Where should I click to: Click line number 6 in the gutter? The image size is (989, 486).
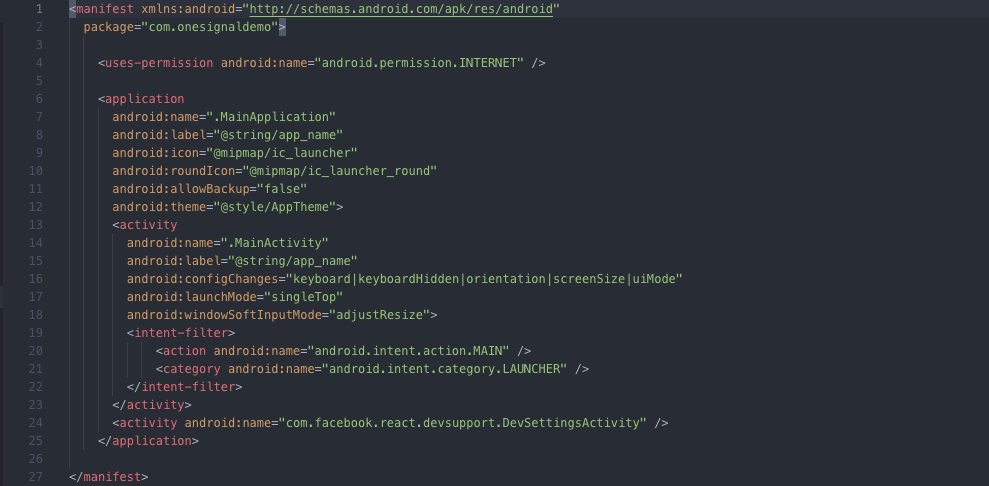(x=40, y=99)
